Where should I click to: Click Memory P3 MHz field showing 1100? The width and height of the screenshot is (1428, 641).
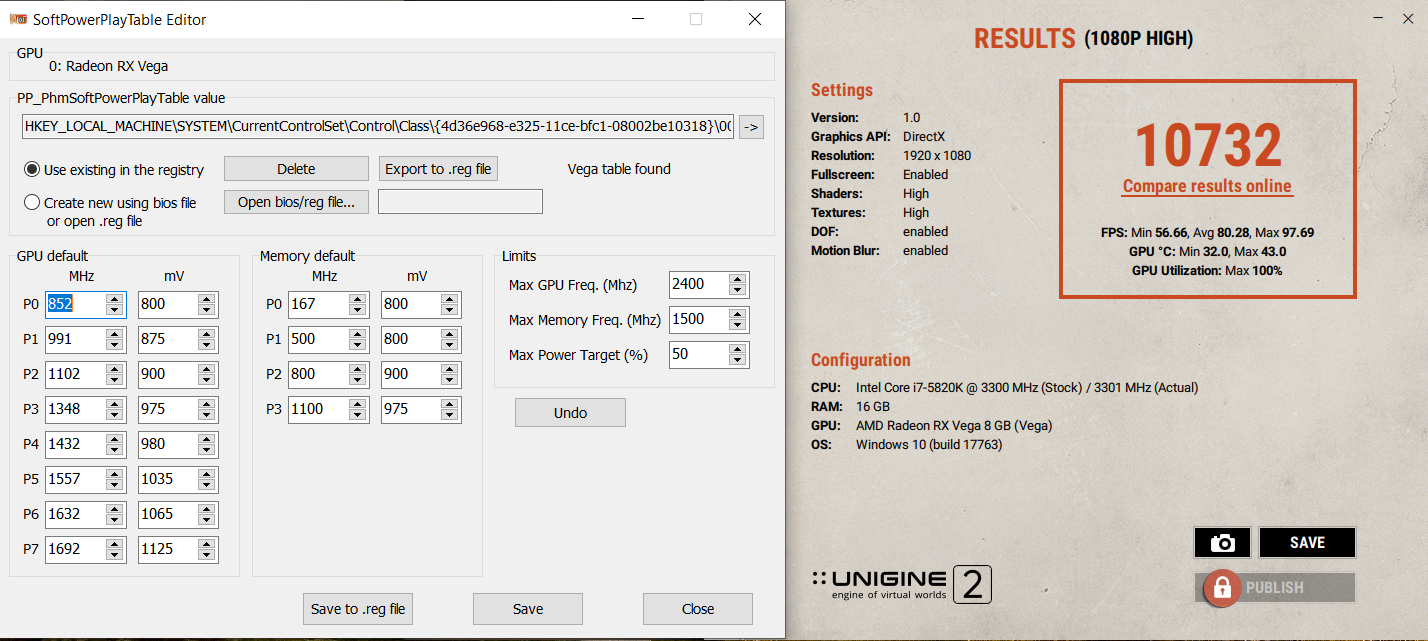tap(317, 409)
